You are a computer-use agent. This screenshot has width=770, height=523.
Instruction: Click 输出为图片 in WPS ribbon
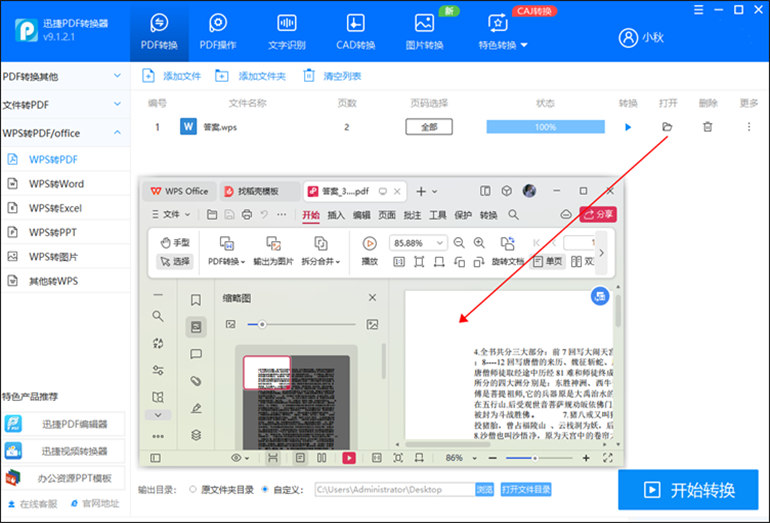[x=273, y=251]
